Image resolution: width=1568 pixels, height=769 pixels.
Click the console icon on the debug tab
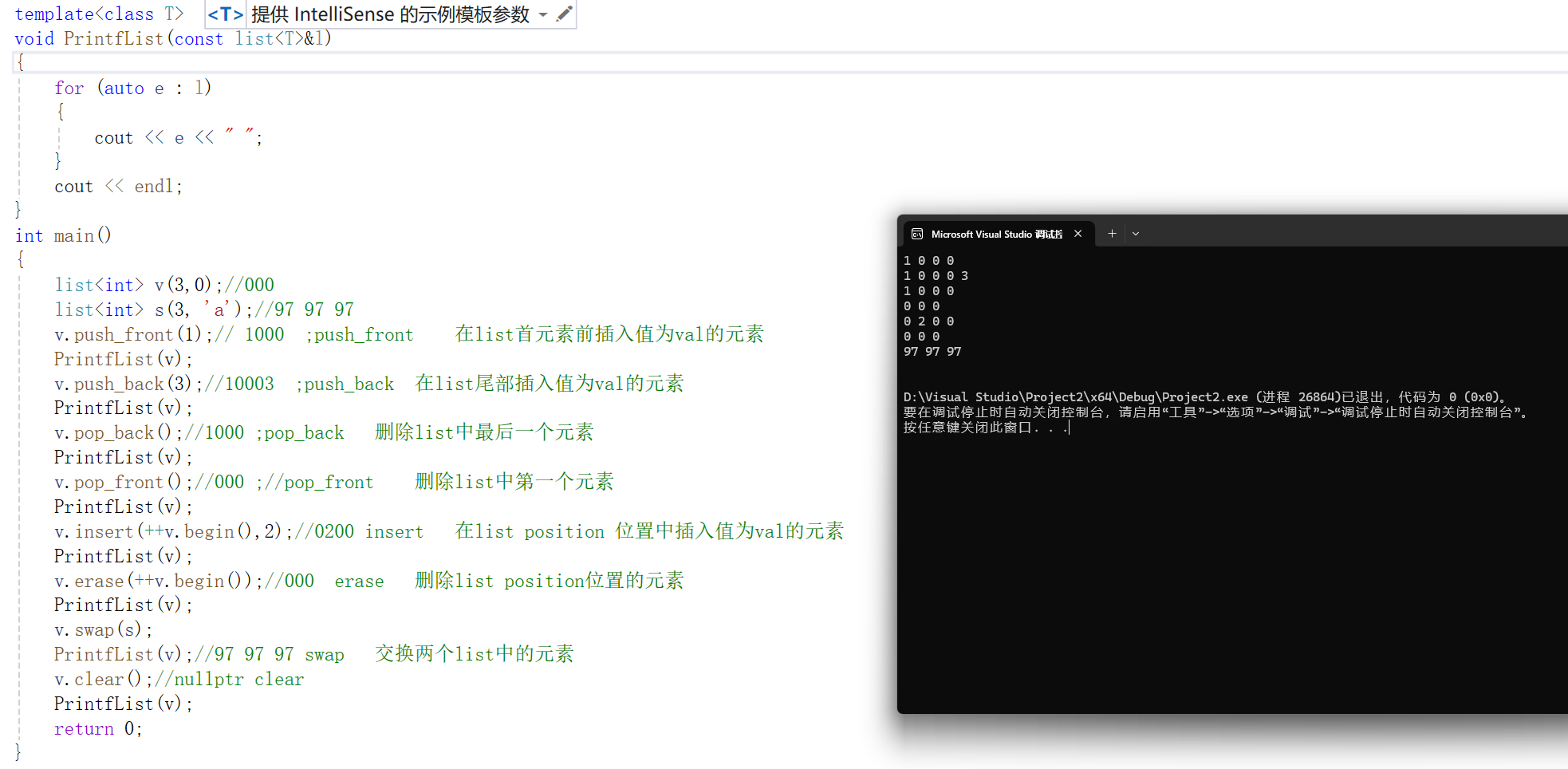tap(916, 234)
